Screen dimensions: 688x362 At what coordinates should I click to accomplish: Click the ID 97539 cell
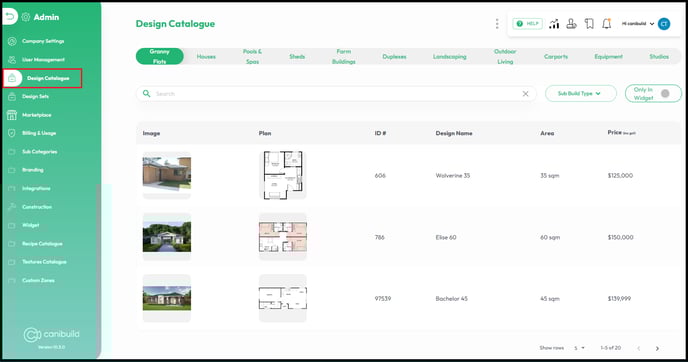coord(383,299)
